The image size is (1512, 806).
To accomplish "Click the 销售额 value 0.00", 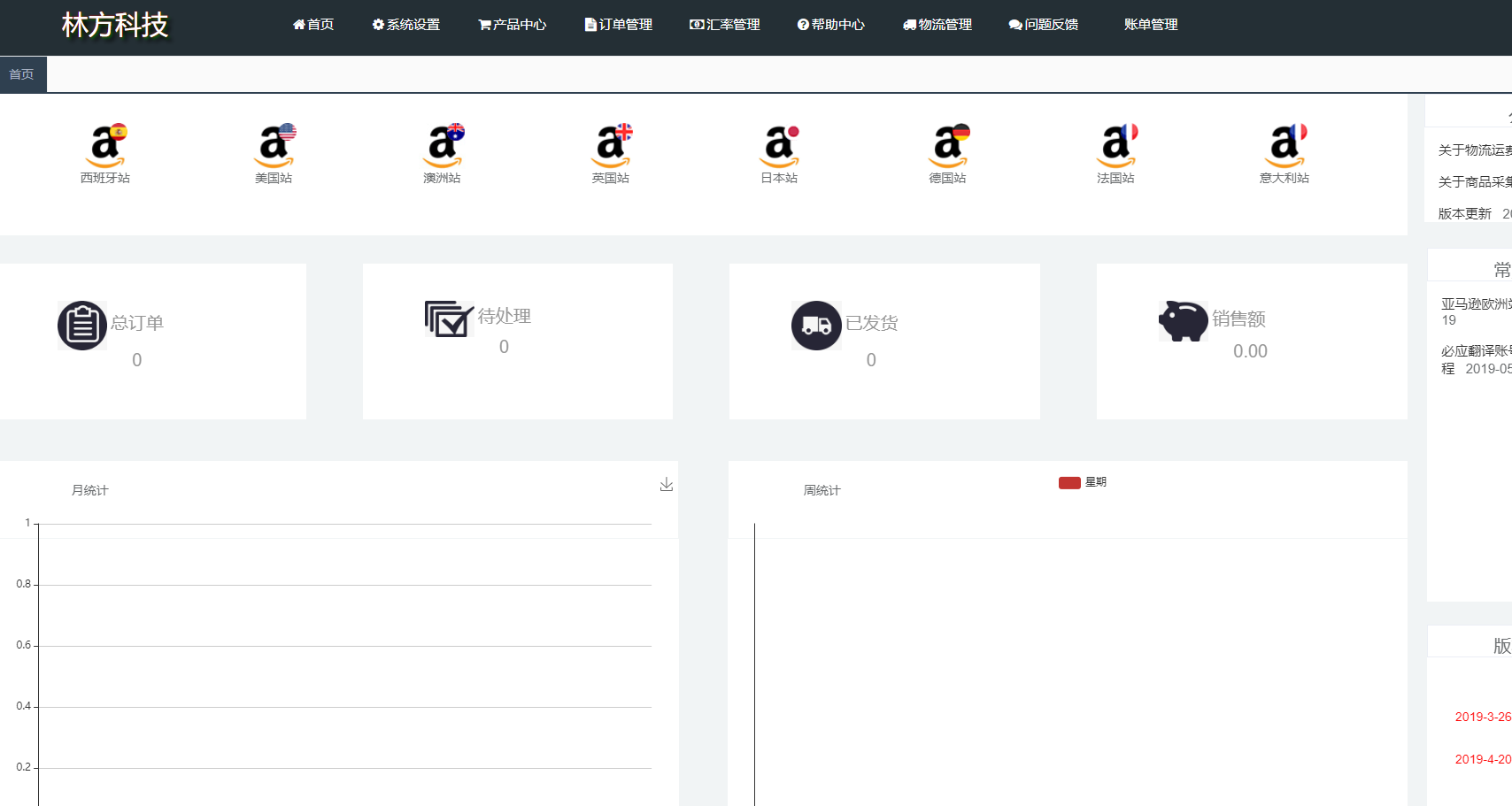I will (x=1251, y=351).
